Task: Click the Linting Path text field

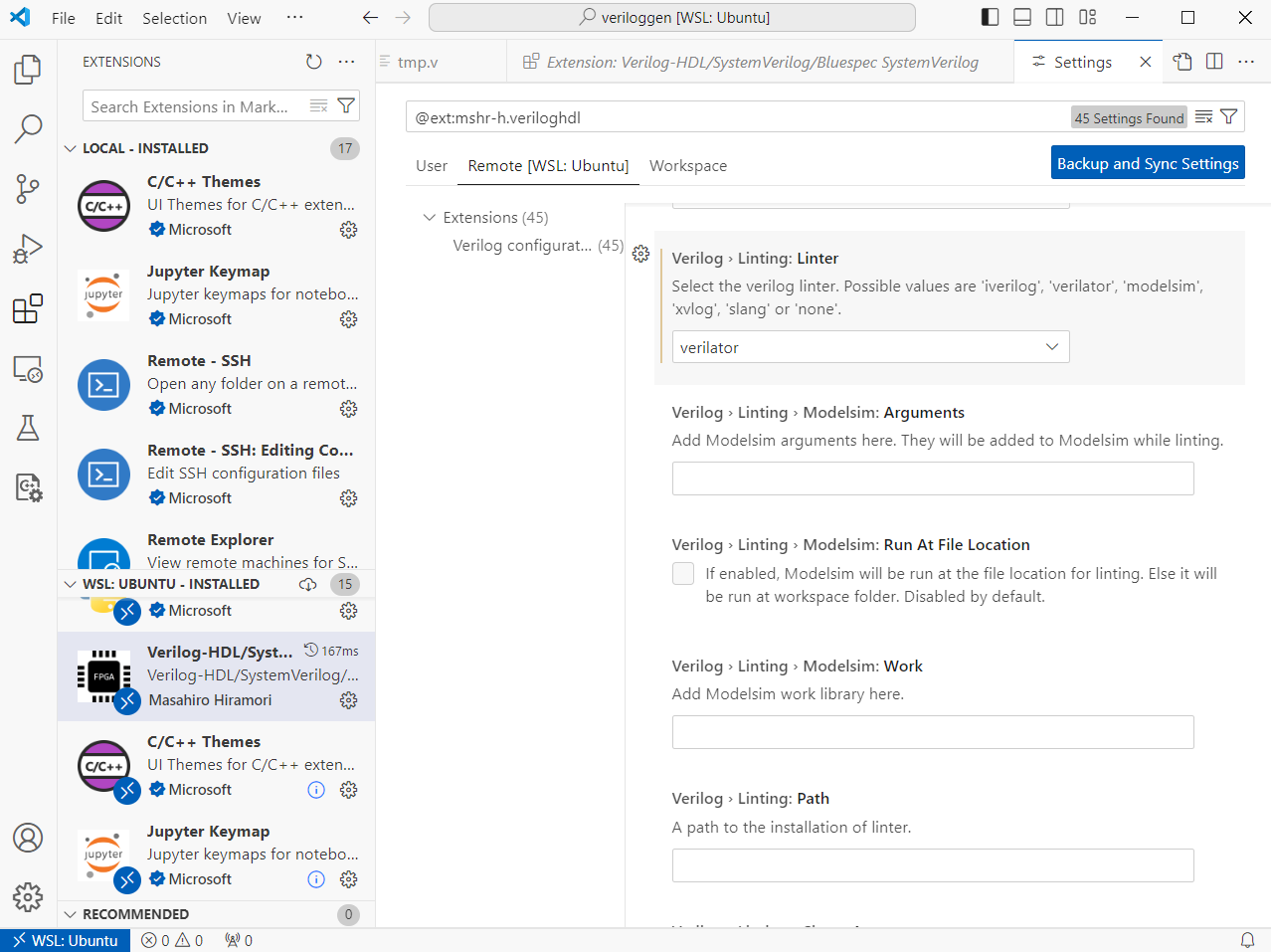Action: click(933, 865)
